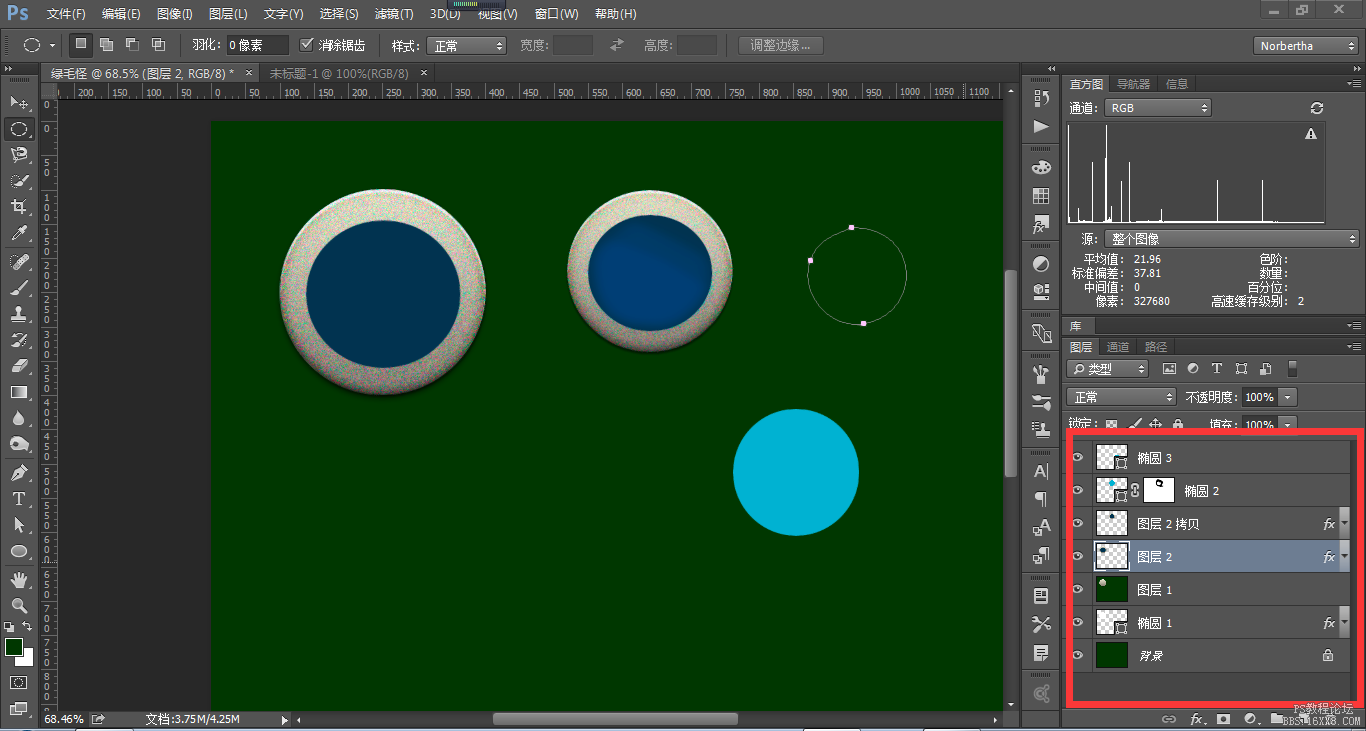Open the 源 整个图像 source dropdown
This screenshot has width=1366, height=731.
point(1231,239)
